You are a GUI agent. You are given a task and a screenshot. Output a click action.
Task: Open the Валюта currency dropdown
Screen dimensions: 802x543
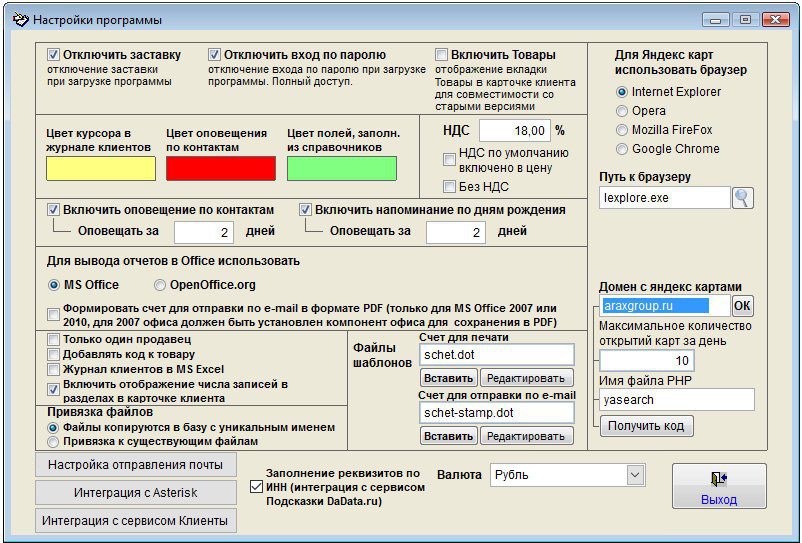tap(635, 475)
